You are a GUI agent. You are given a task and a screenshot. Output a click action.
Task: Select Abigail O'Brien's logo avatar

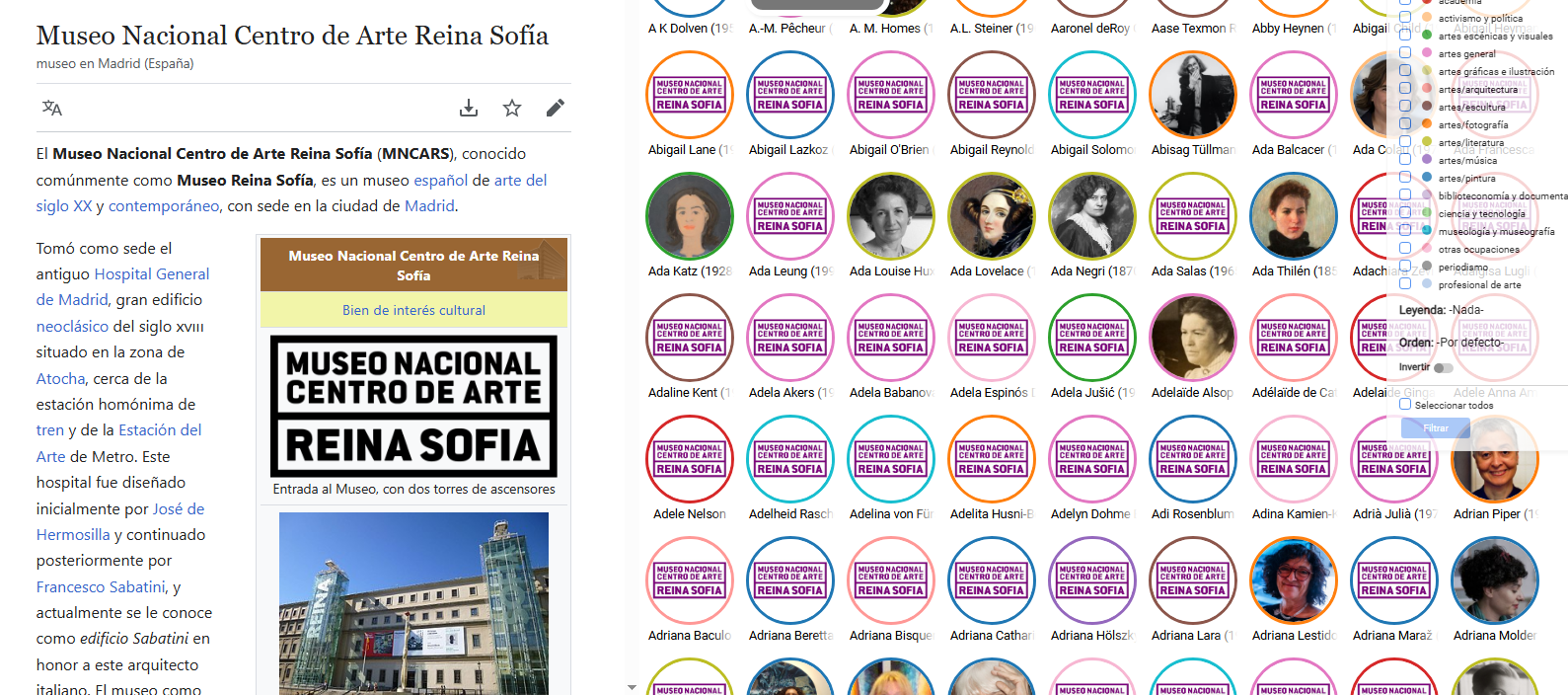[891, 95]
